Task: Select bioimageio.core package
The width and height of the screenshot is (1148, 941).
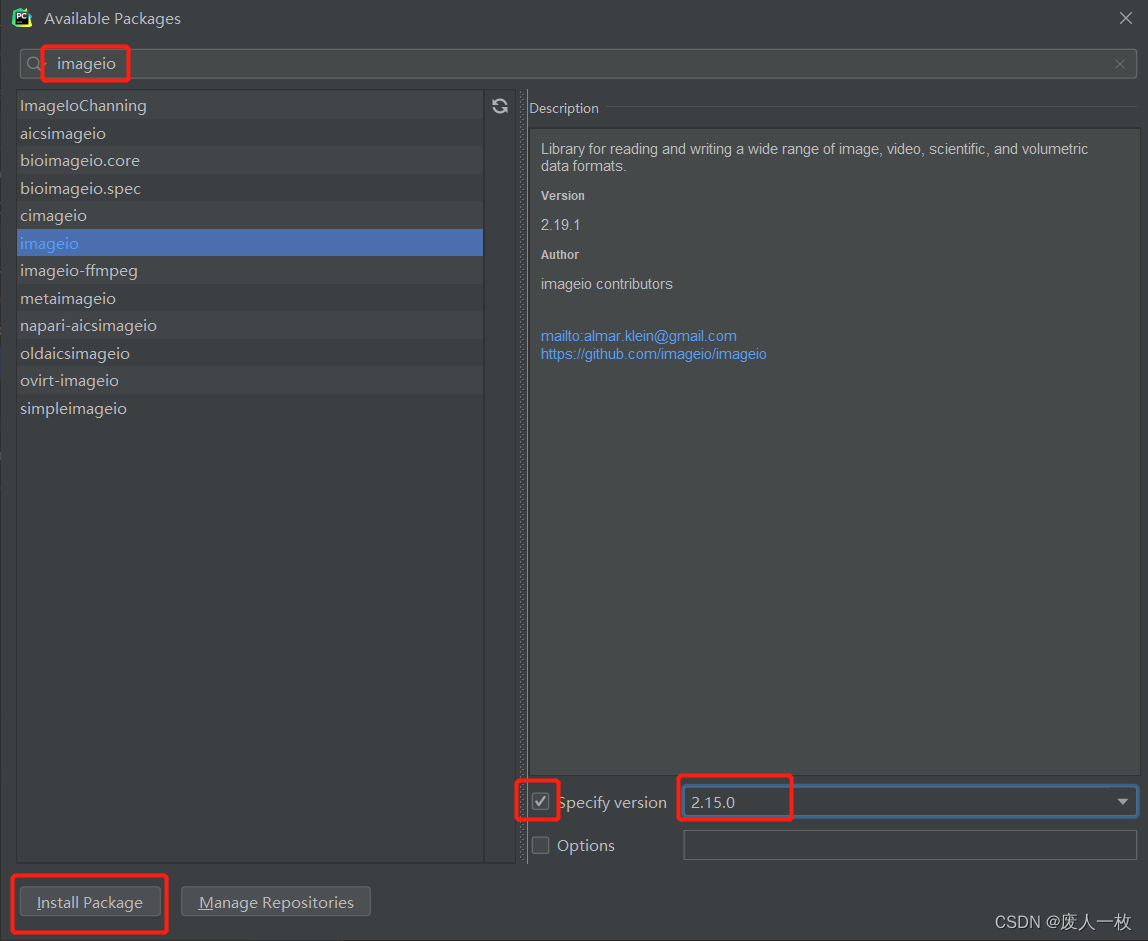Action: pos(250,160)
